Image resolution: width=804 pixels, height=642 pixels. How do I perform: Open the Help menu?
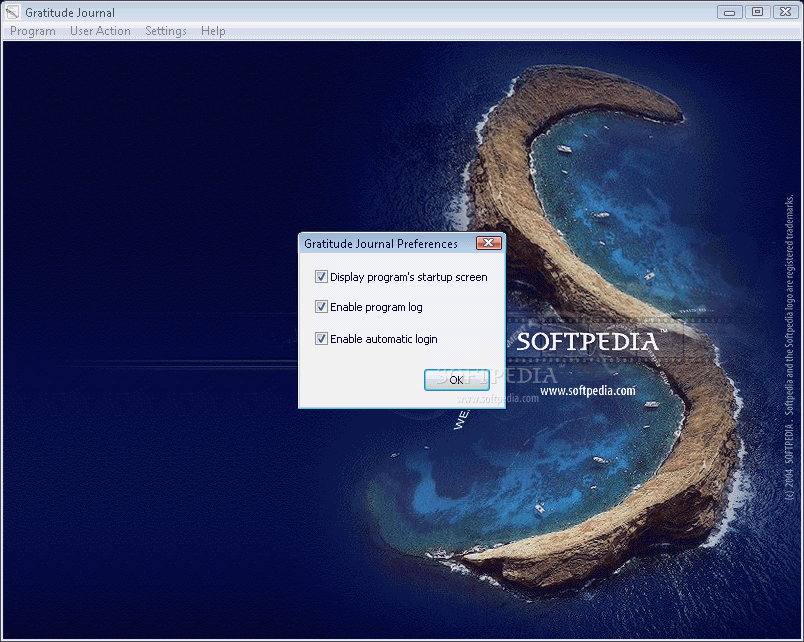pos(213,31)
